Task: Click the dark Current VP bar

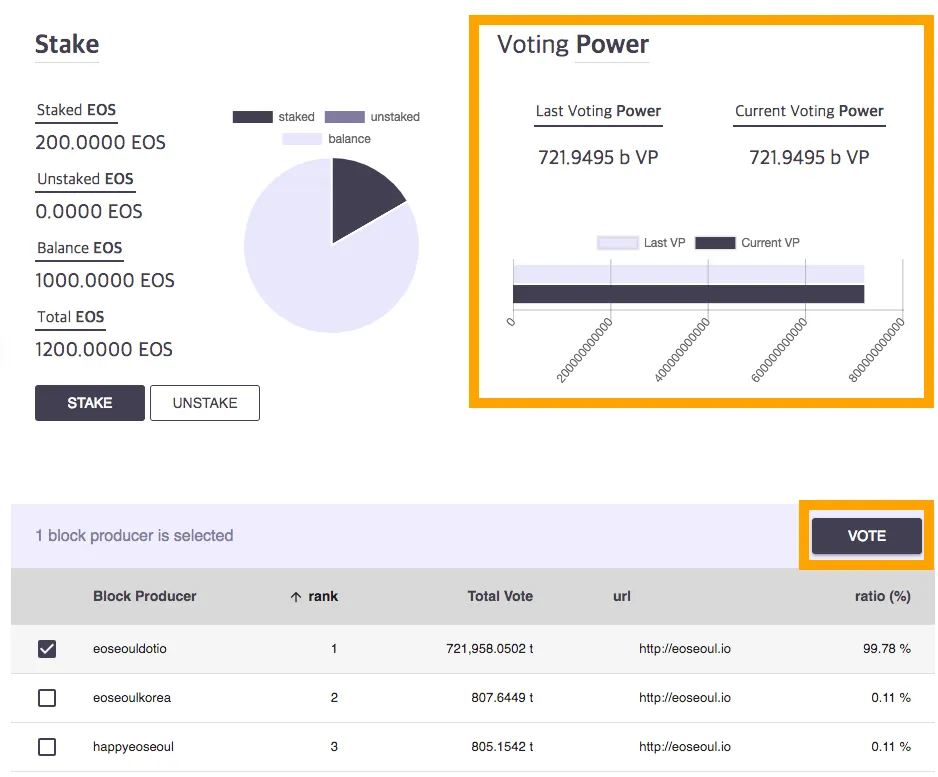Action: tap(689, 294)
